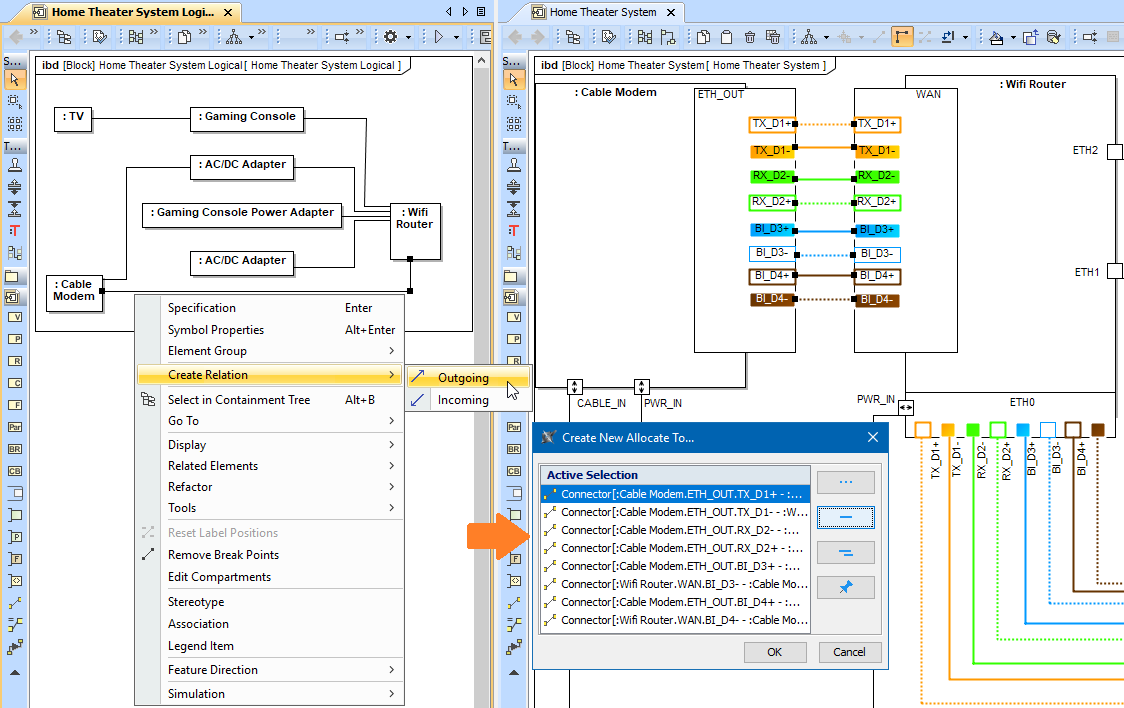Click the pin button in Allocate dialog

[x=845, y=587]
